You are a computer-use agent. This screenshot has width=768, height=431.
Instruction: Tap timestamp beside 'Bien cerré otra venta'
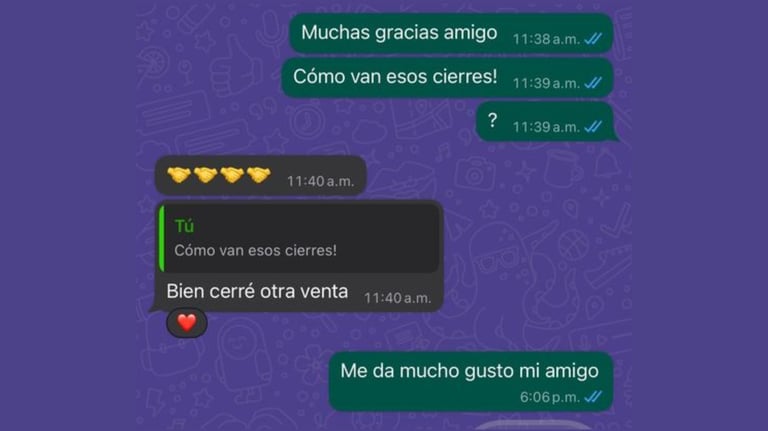(397, 298)
